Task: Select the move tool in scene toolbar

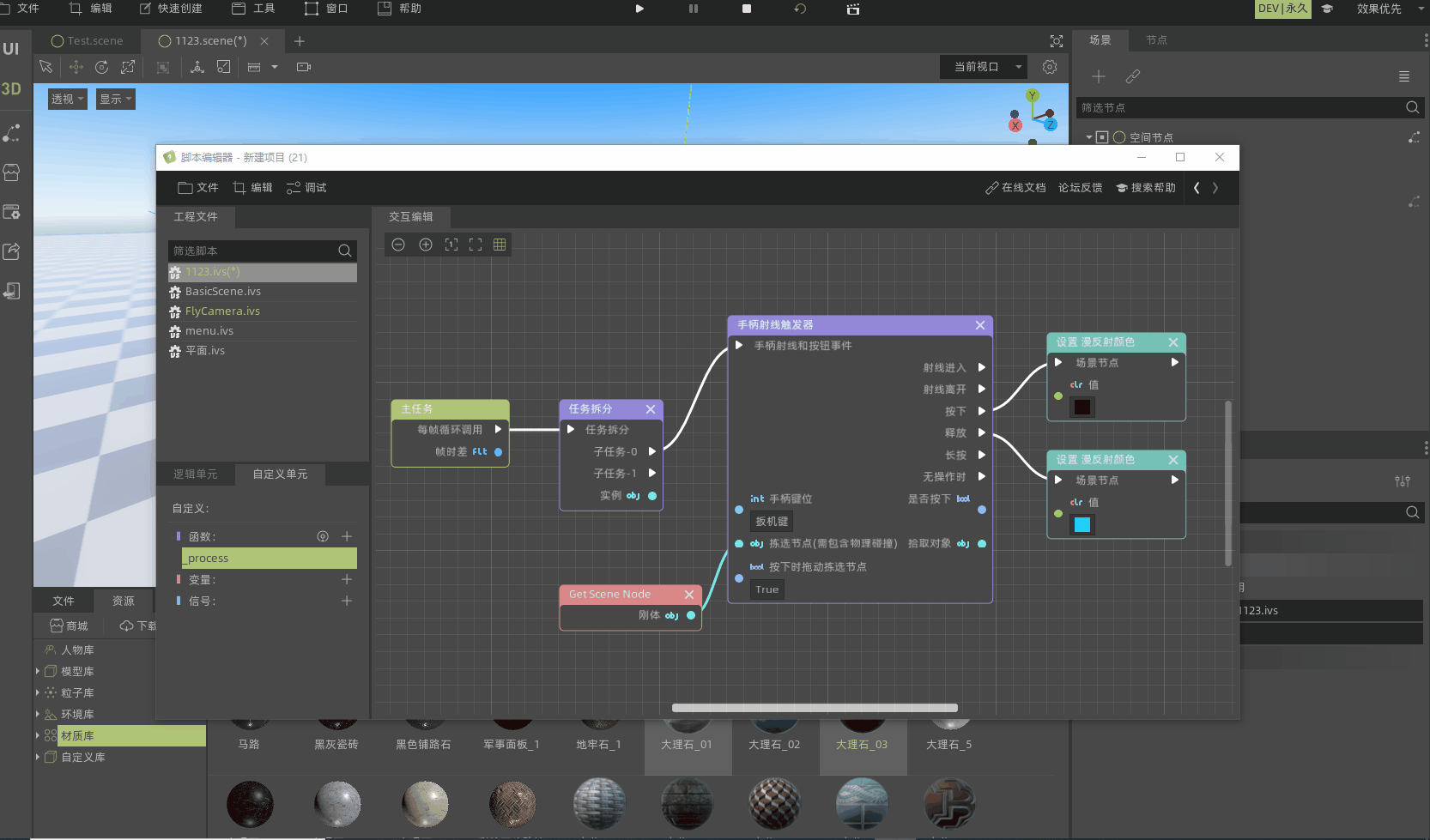Action: pyautogui.click(x=76, y=67)
